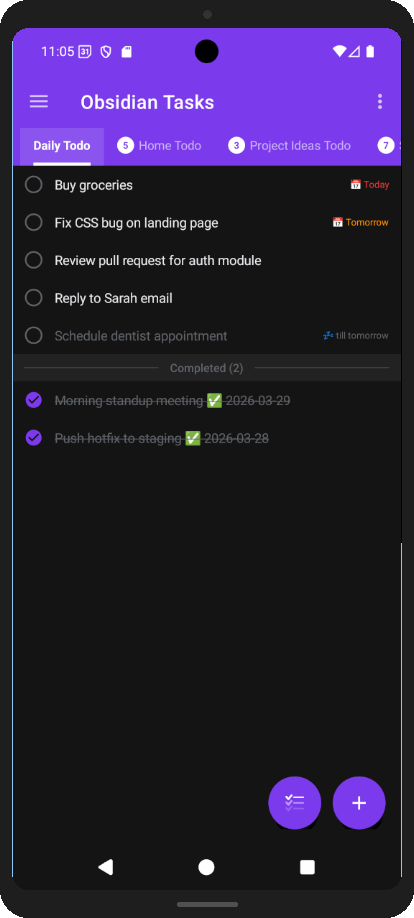Check off Fix CSS bug task
This screenshot has width=414, height=918.
(x=34, y=222)
